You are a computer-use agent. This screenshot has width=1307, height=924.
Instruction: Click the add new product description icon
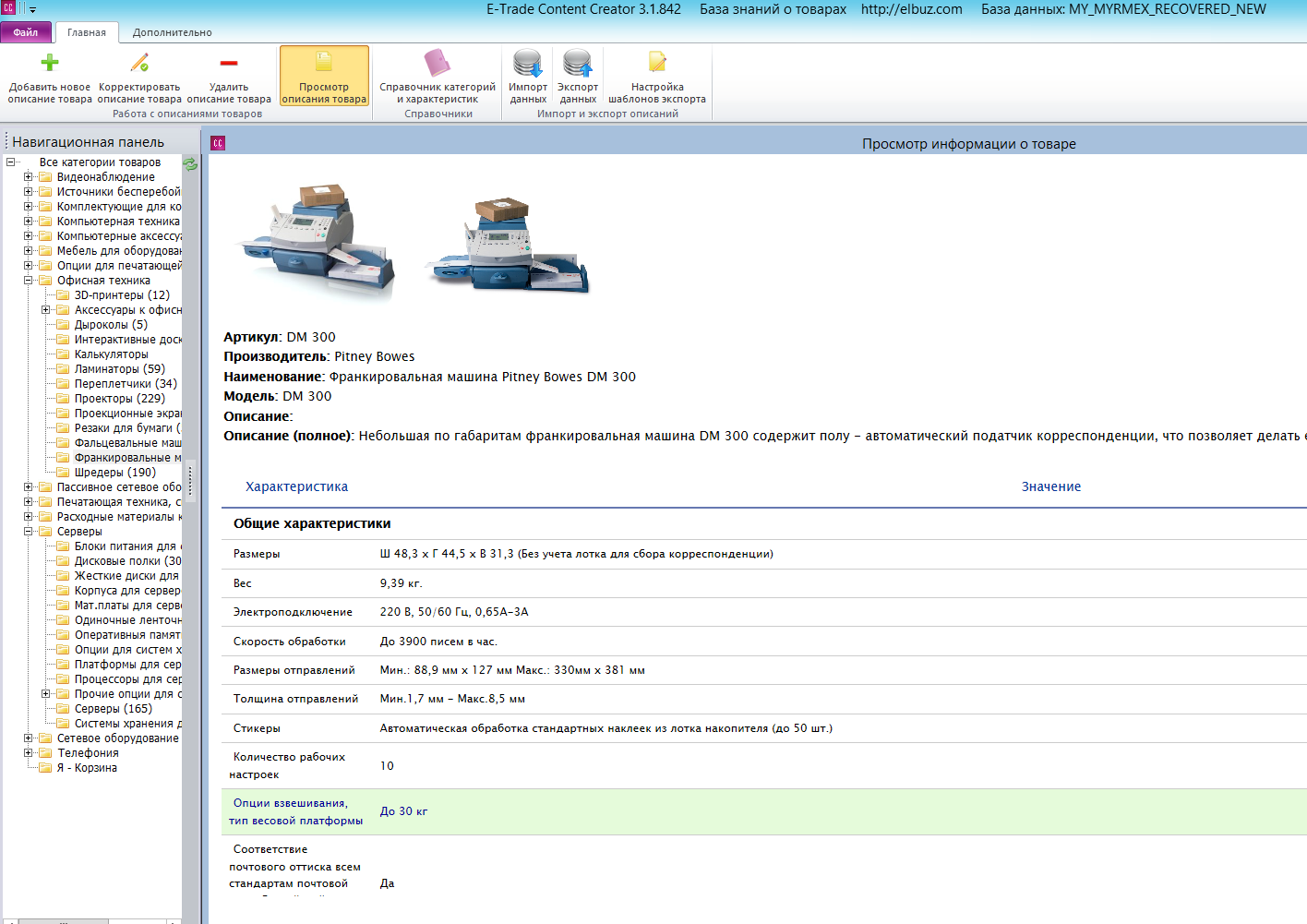(50, 63)
